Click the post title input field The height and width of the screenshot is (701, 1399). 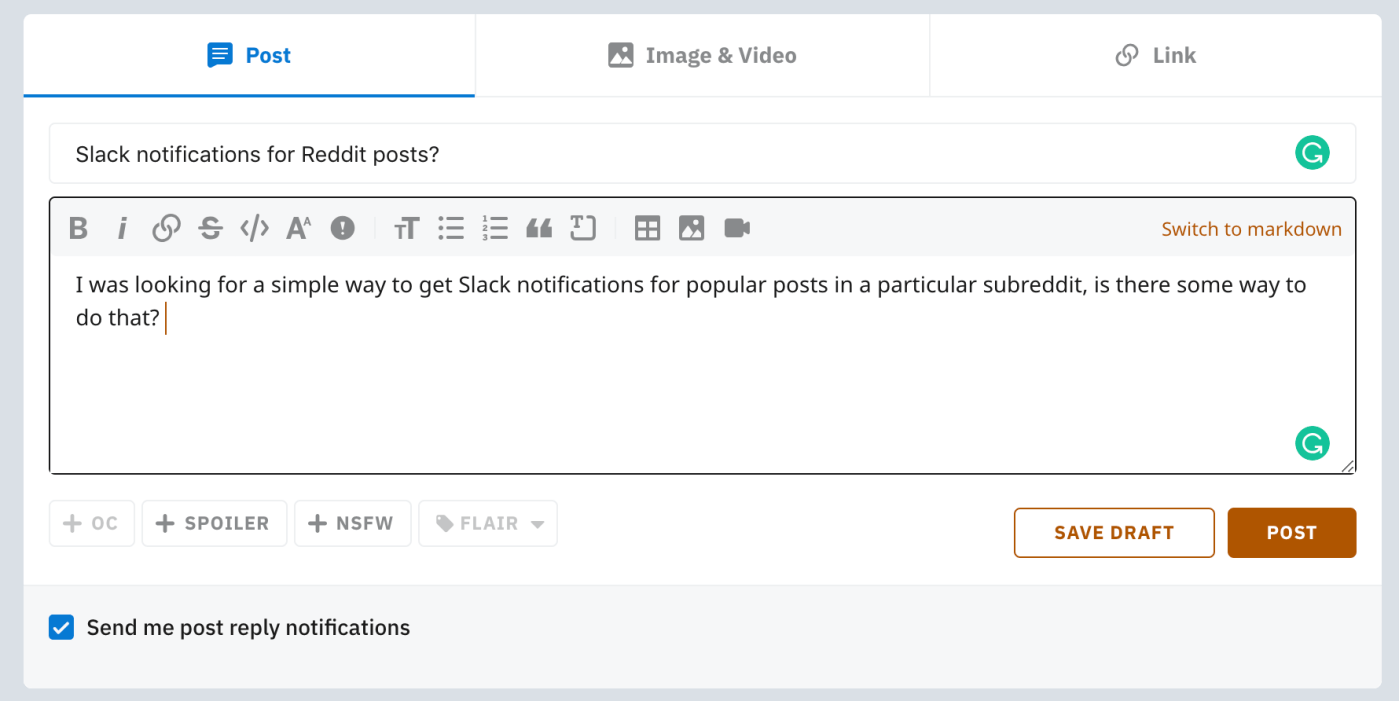pyautogui.click(x=702, y=154)
